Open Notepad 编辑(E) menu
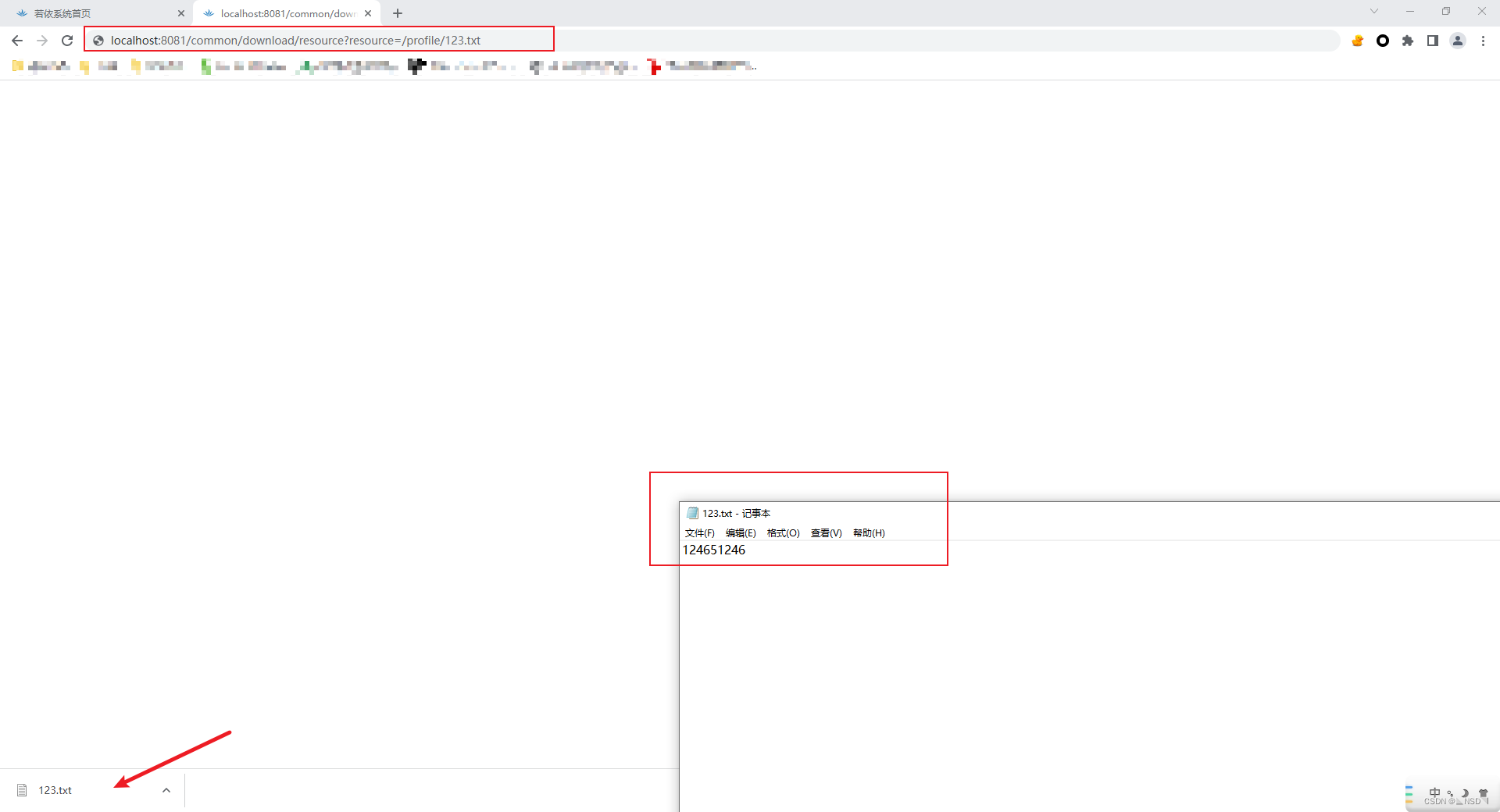Image resolution: width=1500 pixels, height=812 pixels. 741,533
